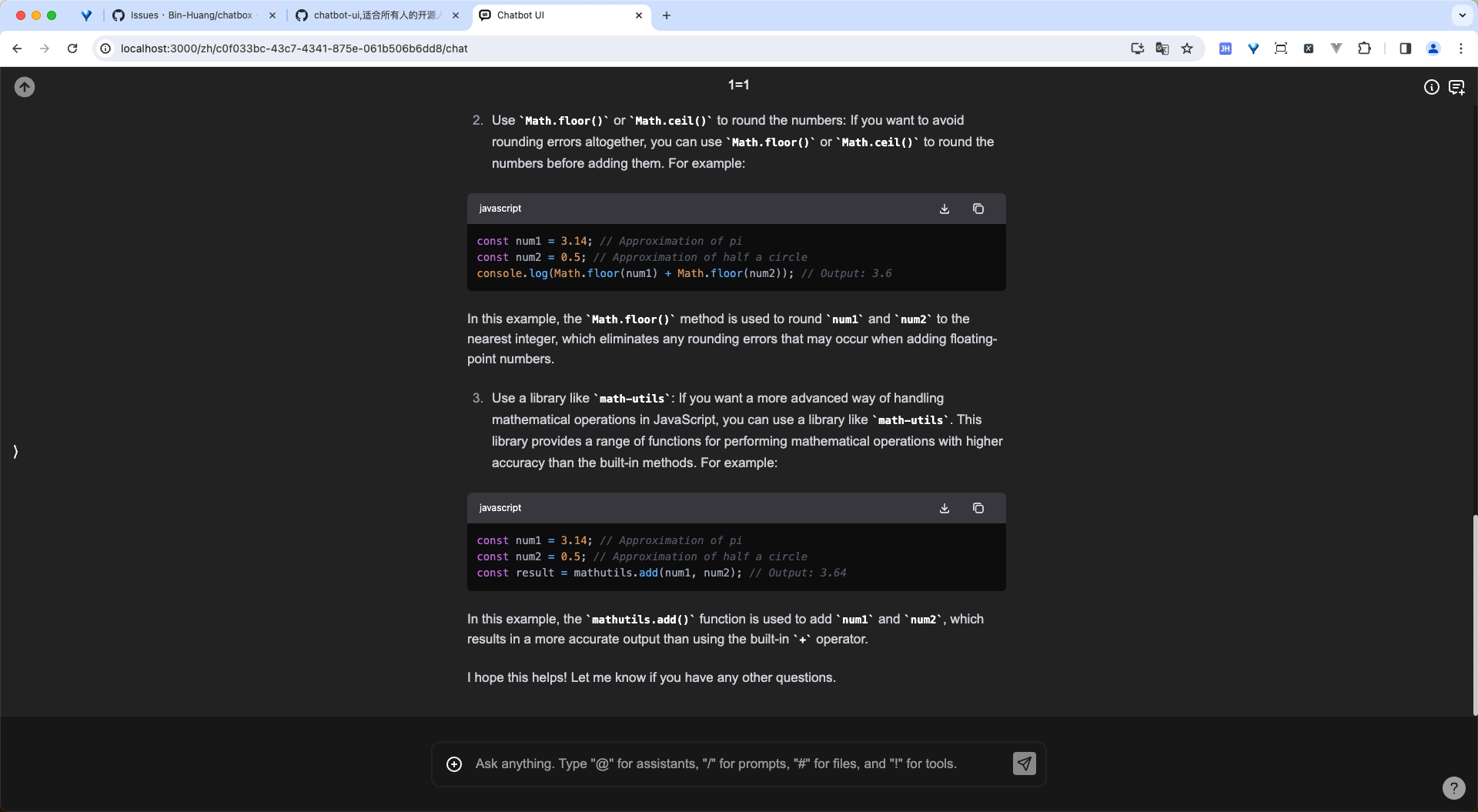Click the screenshot capture extension icon
Image resolution: width=1478 pixels, height=812 pixels.
(x=1281, y=48)
